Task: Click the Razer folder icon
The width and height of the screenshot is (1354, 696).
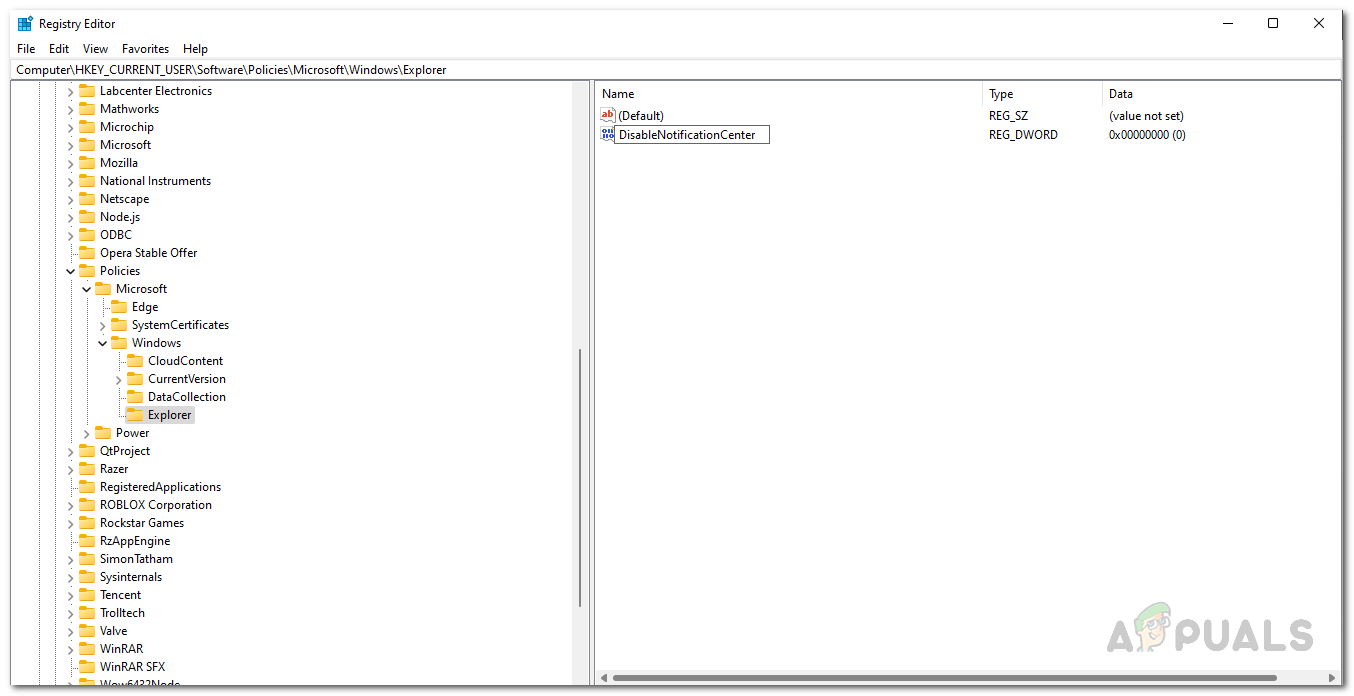Action: (x=87, y=469)
